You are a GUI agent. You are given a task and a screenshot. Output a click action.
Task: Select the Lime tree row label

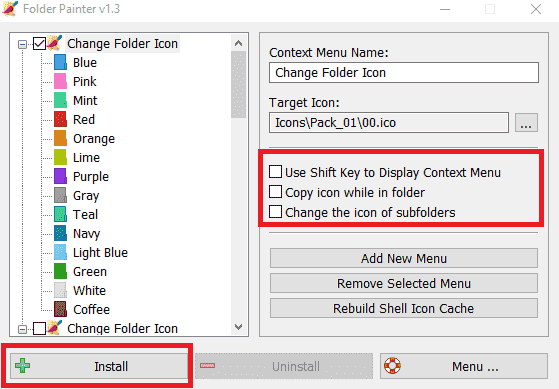[x=86, y=157]
